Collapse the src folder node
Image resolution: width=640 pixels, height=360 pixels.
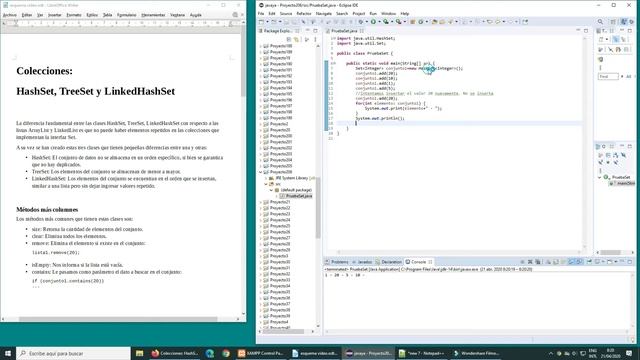(266, 184)
